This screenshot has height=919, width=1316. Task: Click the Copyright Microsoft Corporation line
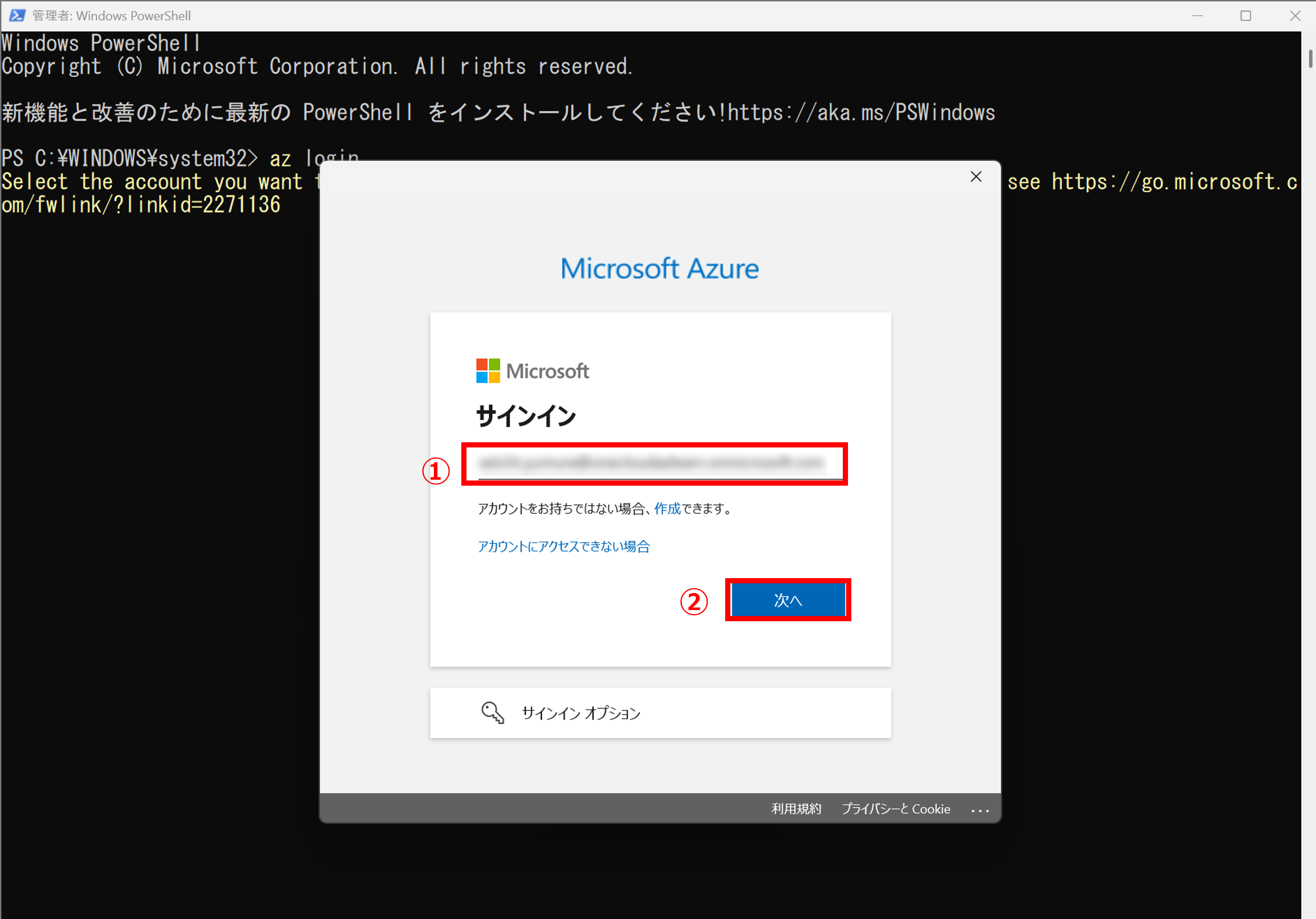pos(317,66)
